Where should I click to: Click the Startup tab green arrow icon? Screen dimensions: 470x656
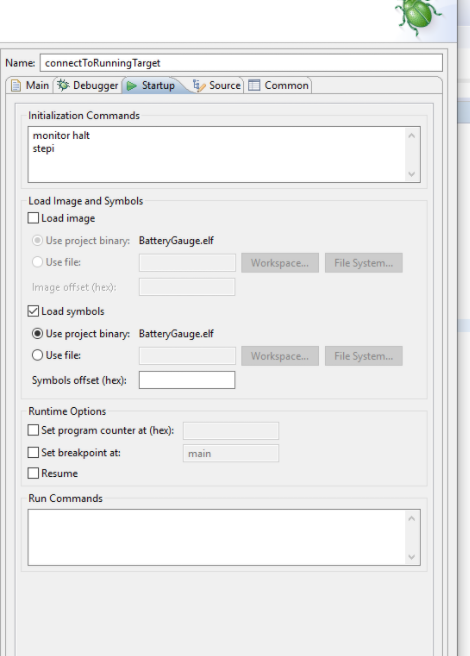click(x=132, y=86)
